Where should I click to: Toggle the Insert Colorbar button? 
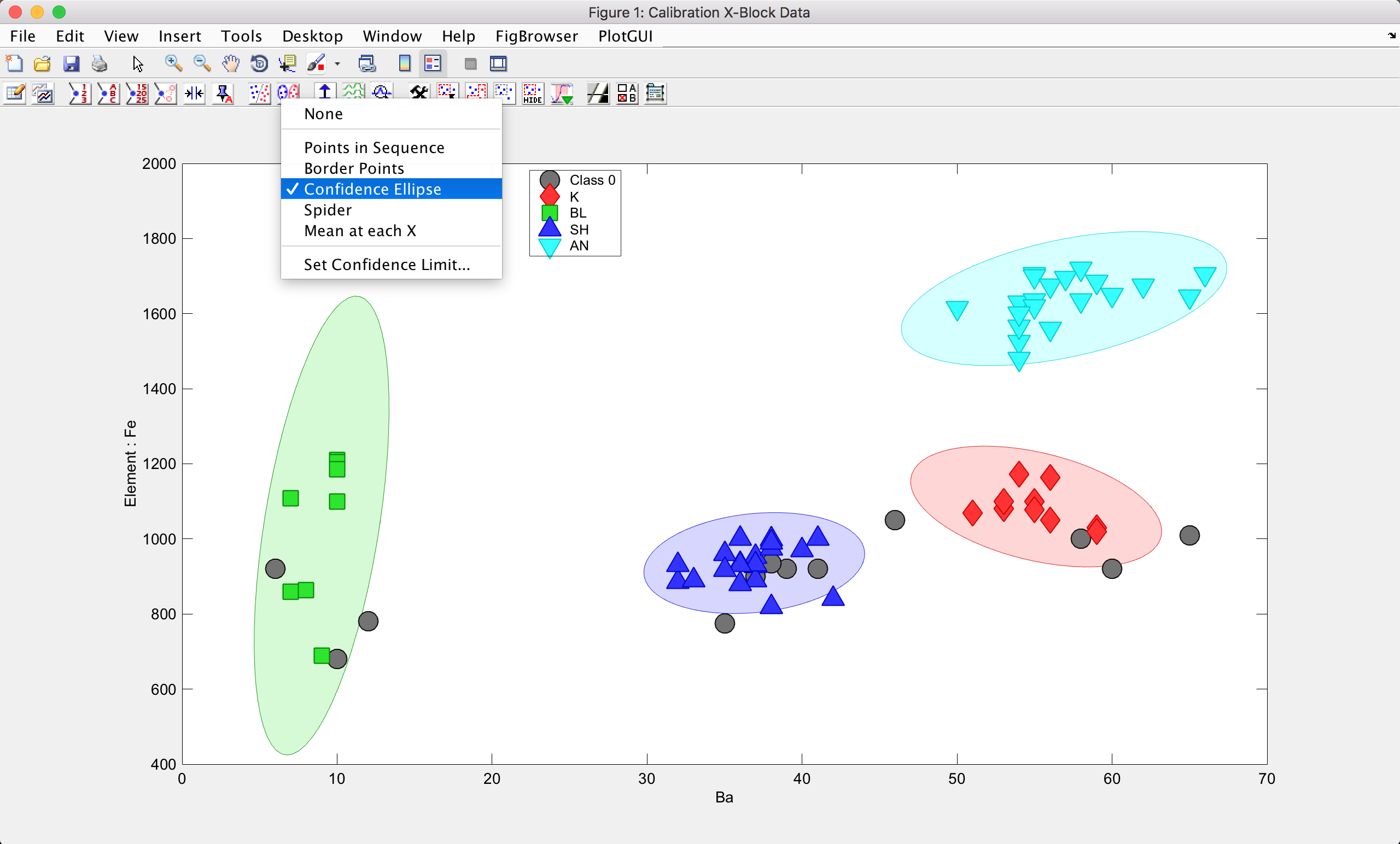[405, 63]
